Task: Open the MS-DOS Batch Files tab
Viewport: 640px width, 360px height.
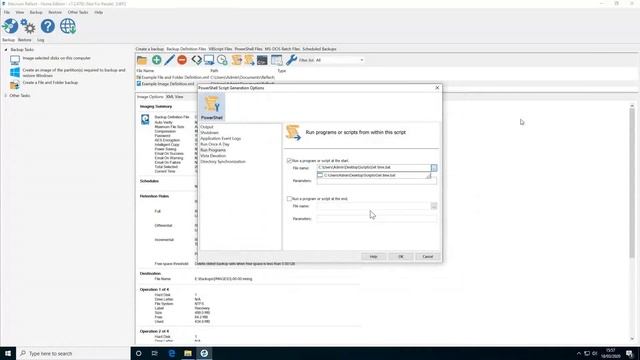Action: tap(282, 49)
